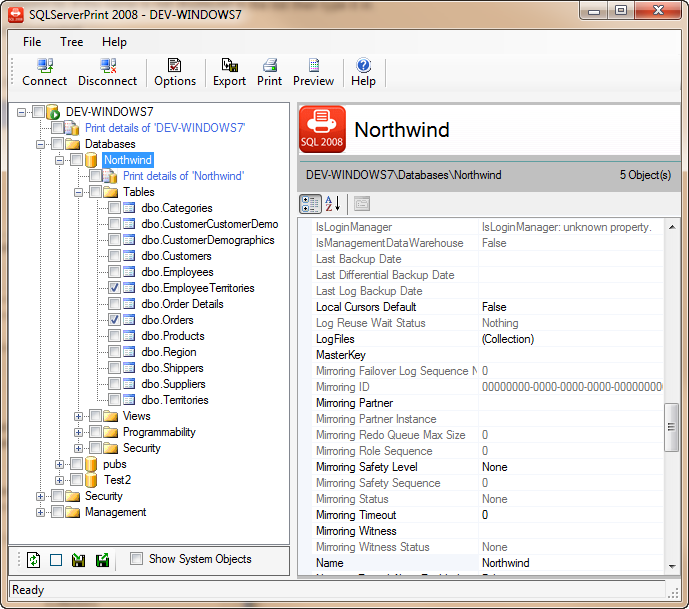Click the DEV-WINDOWS7 server icon

coord(53,112)
